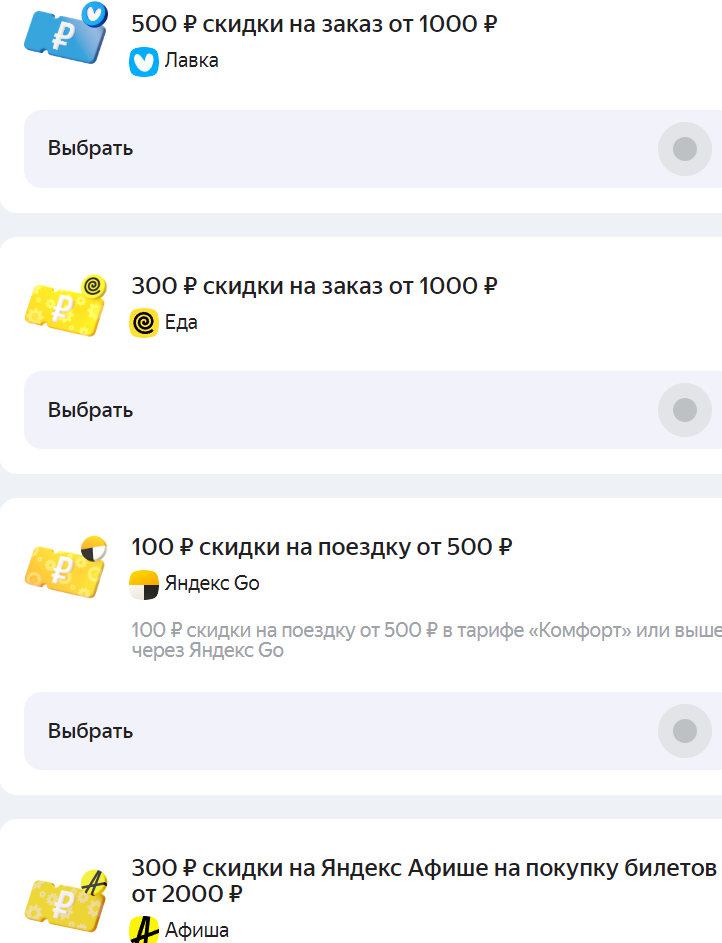Image resolution: width=722 pixels, height=943 pixels.
Task: Click the small Lavka heart logo
Action: click(x=144, y=62)
